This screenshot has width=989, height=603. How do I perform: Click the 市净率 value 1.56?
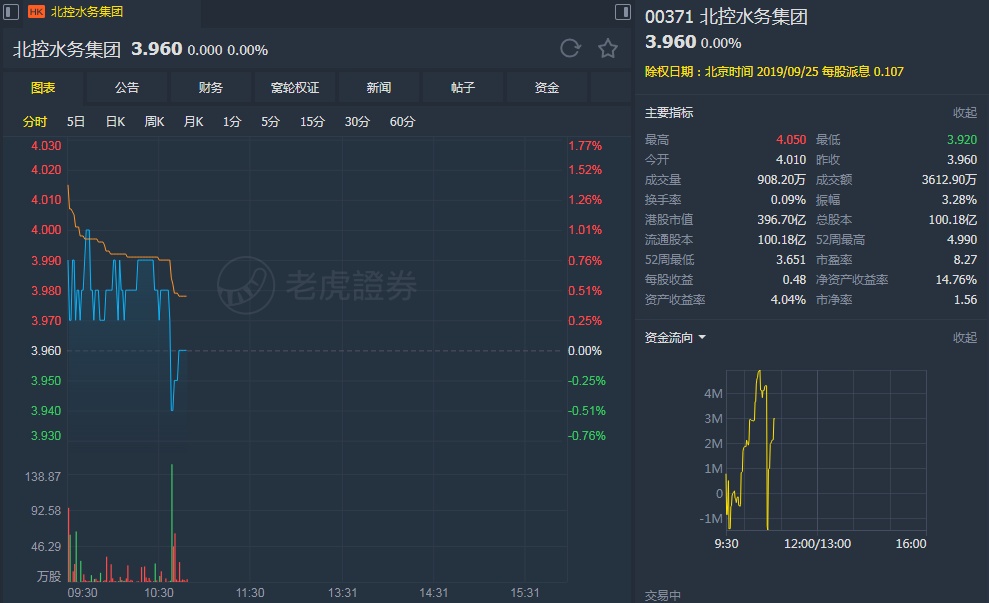[x=966, y=300]
